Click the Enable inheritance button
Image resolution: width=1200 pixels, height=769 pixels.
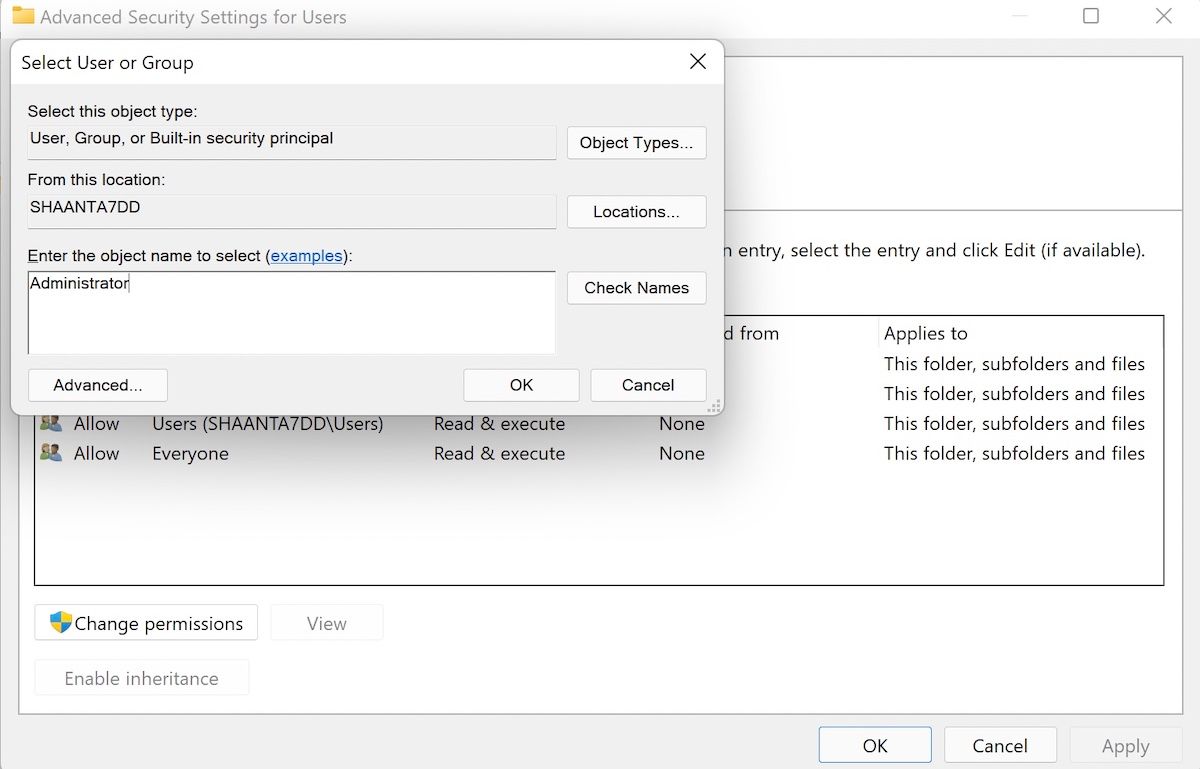tap(141, 678)
